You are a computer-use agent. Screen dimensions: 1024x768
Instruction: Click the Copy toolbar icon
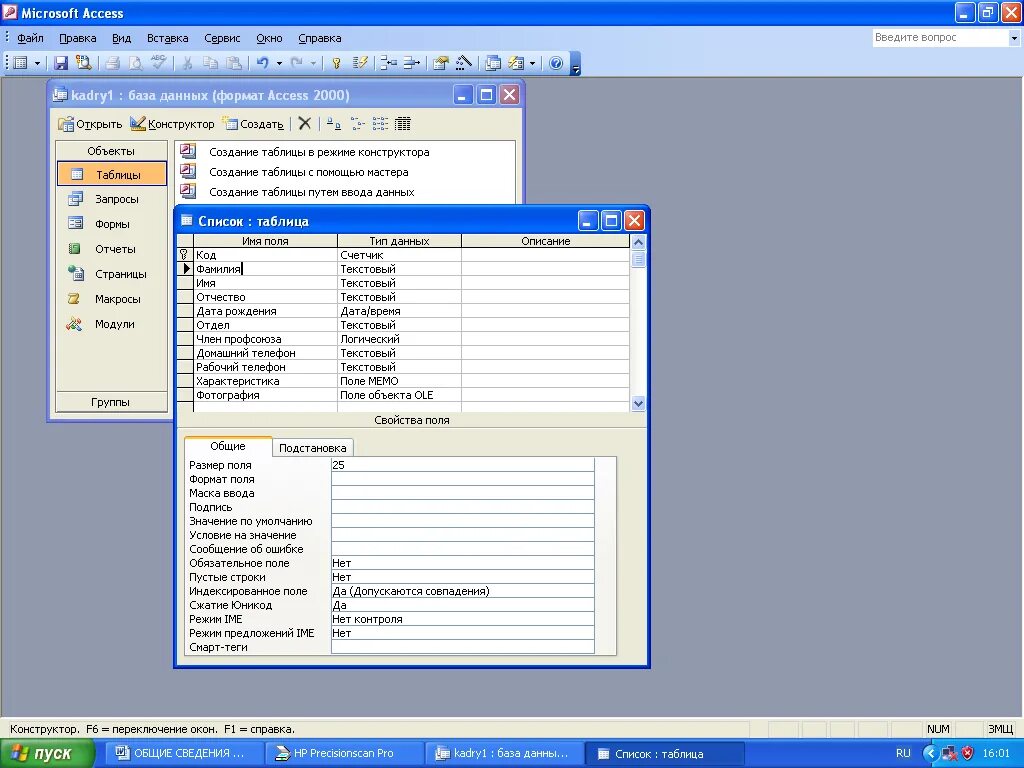pyautogui.click(x=210, y=63)
